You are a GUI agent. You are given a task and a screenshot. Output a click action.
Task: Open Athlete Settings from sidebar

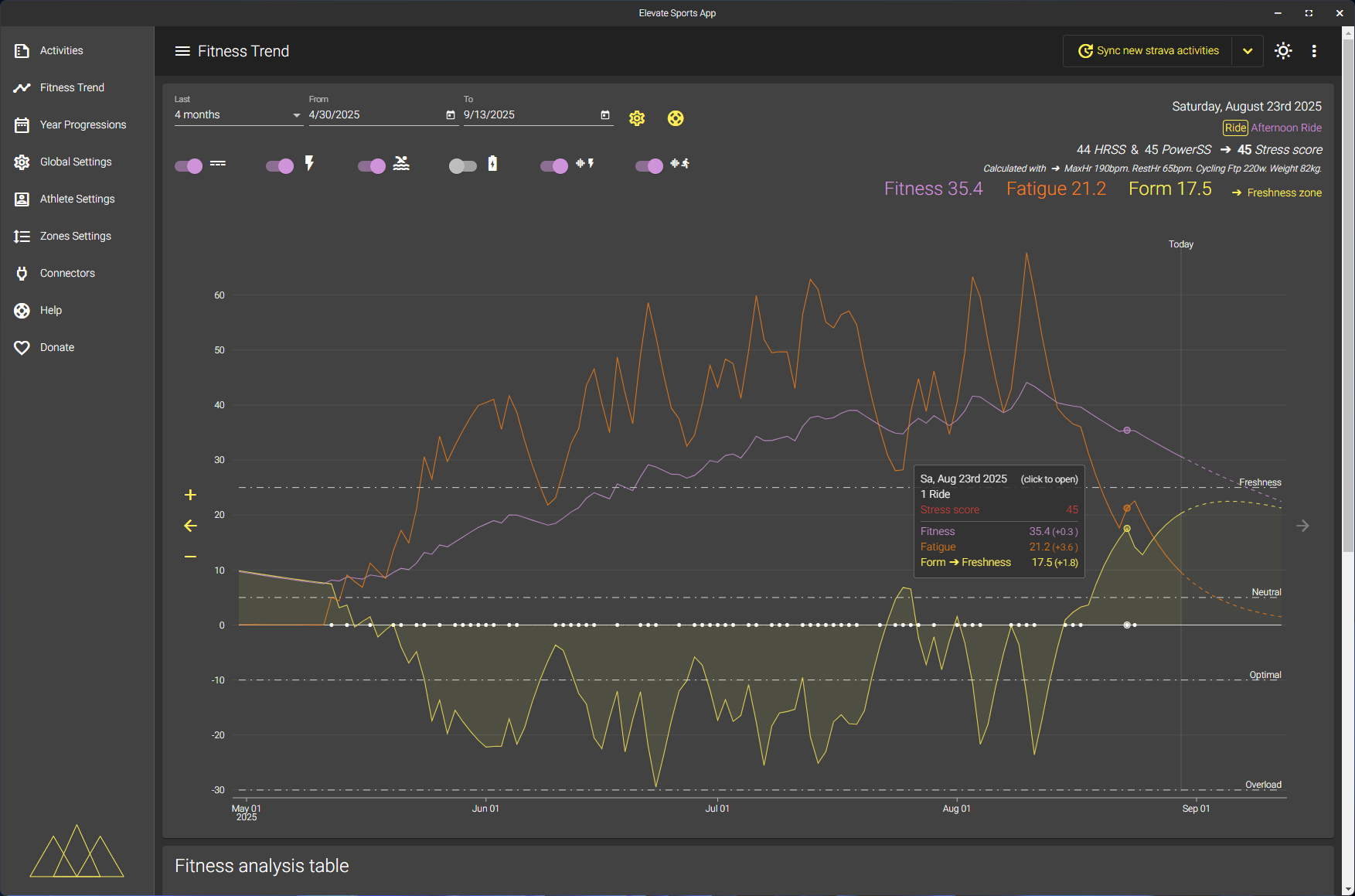click(x=77, y=199)
